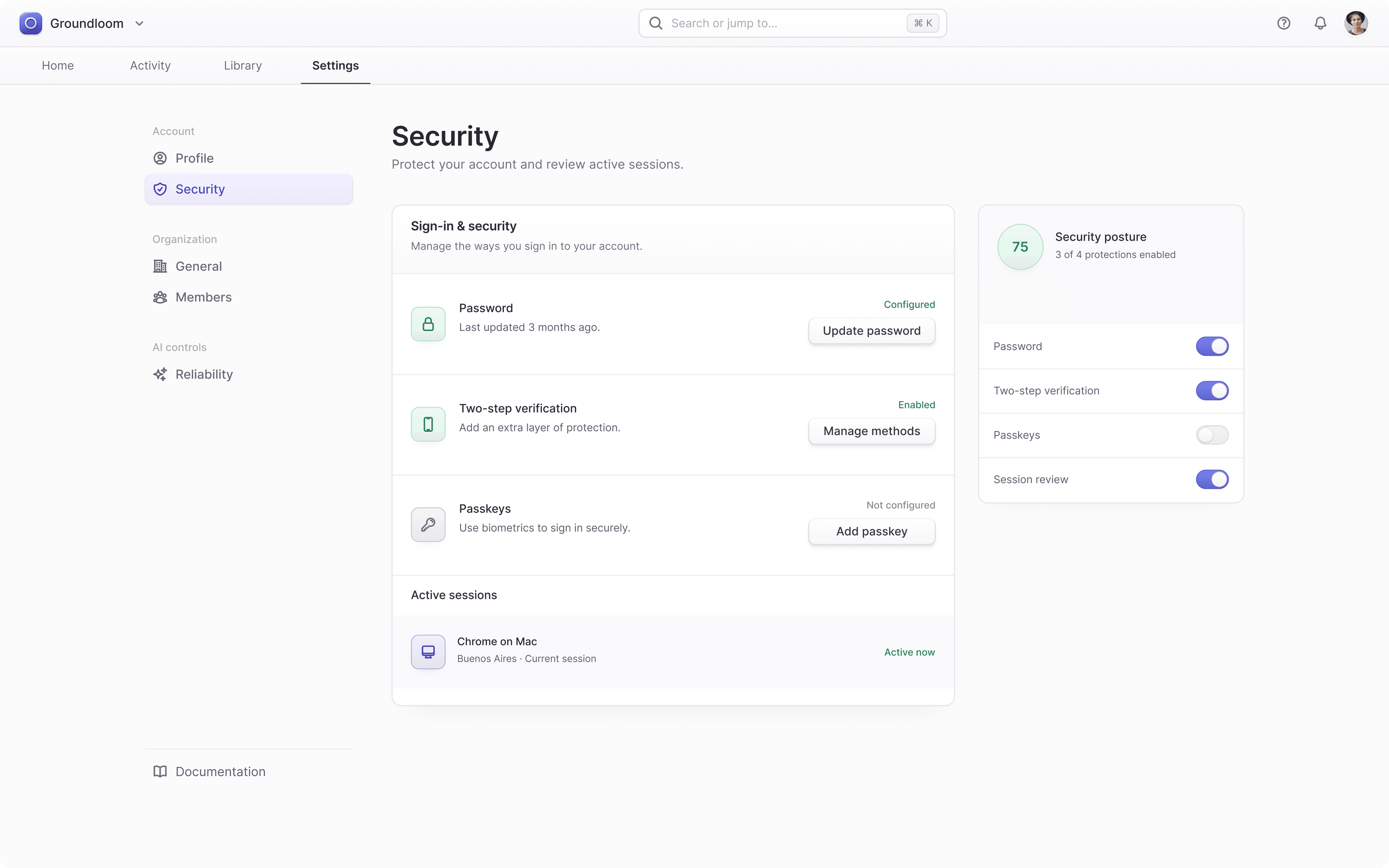Image resolution: width=1389 pixels, height=868 pixels.
Task: Open the user avatar menu
Action: click(1356, 23)
